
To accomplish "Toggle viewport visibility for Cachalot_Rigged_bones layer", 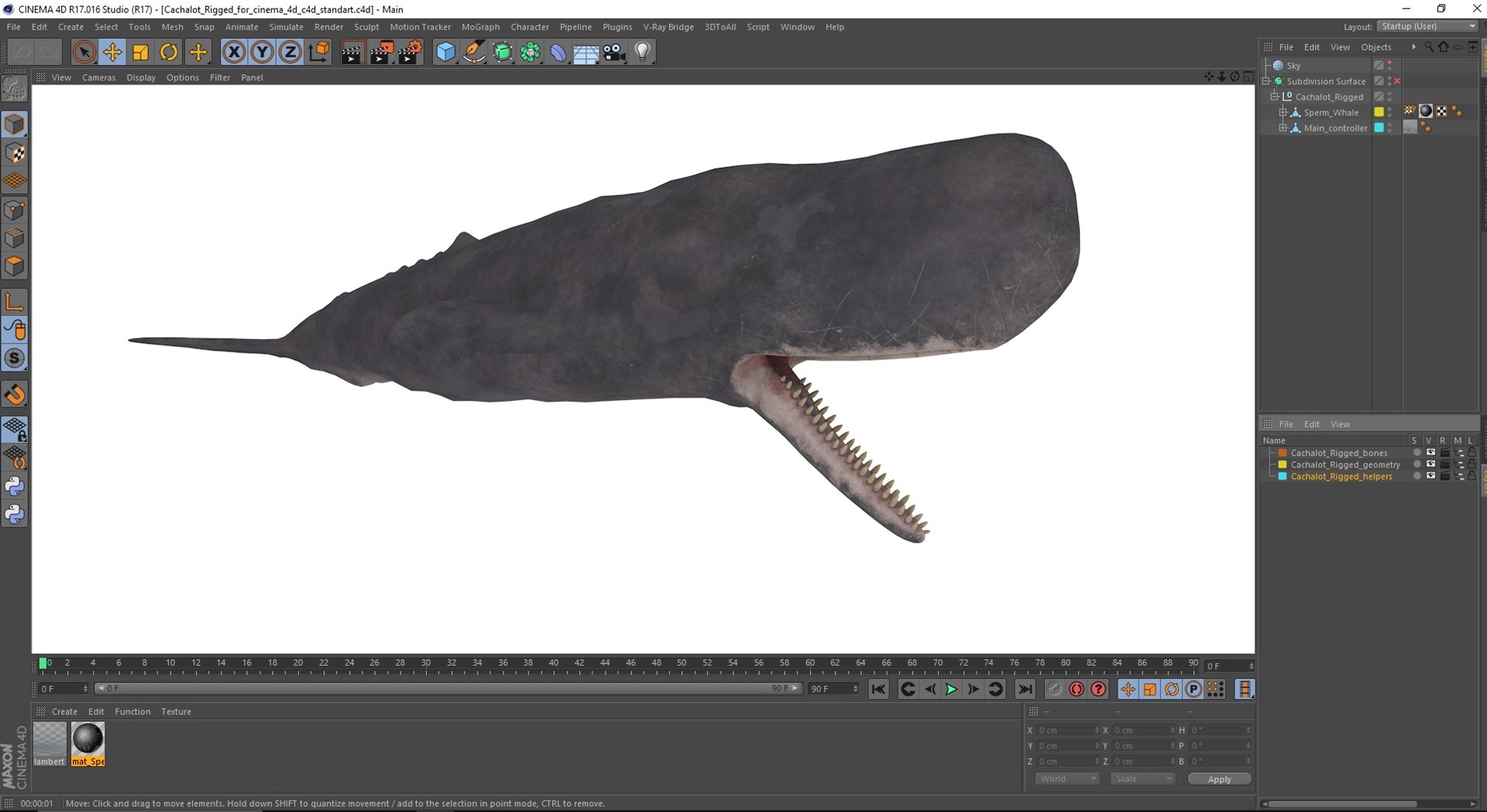I will pyautogui.click(x=1430, y=453).
